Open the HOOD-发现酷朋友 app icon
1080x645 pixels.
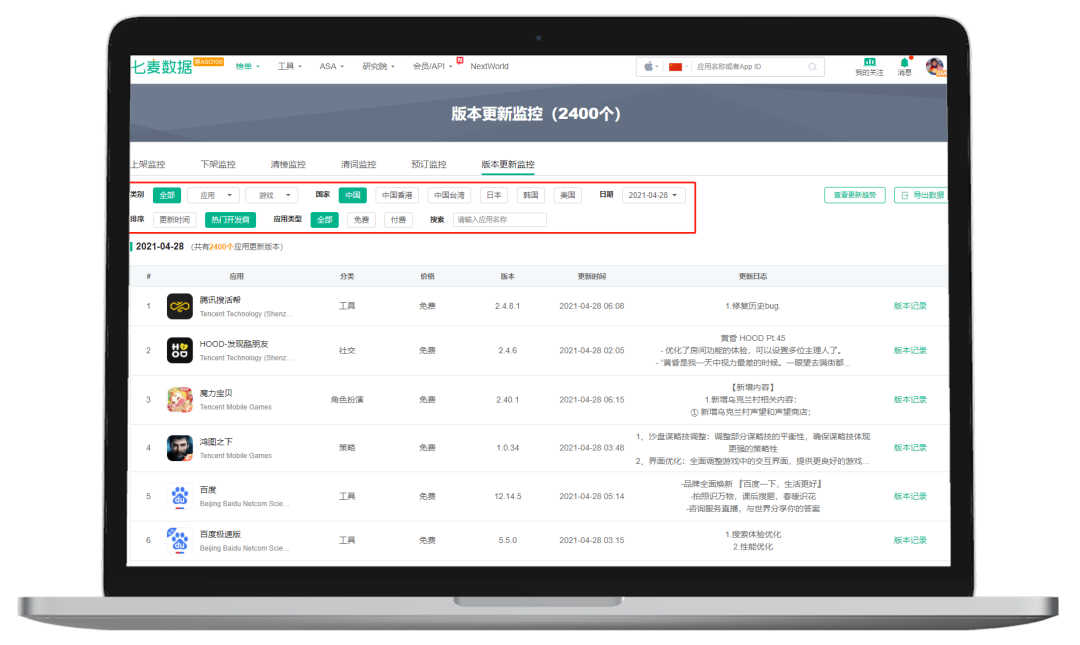[180, 350]
